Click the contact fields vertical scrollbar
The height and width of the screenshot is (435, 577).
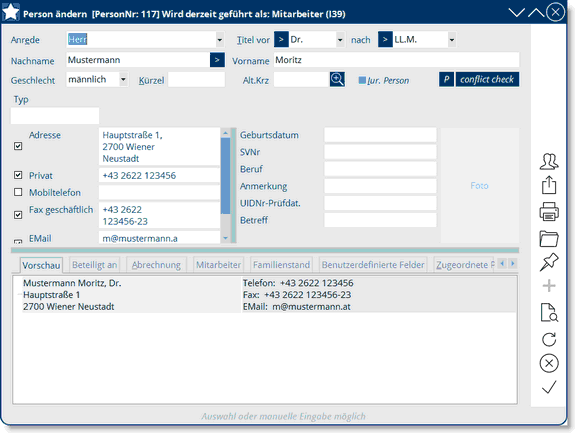[x=225, y=185]
